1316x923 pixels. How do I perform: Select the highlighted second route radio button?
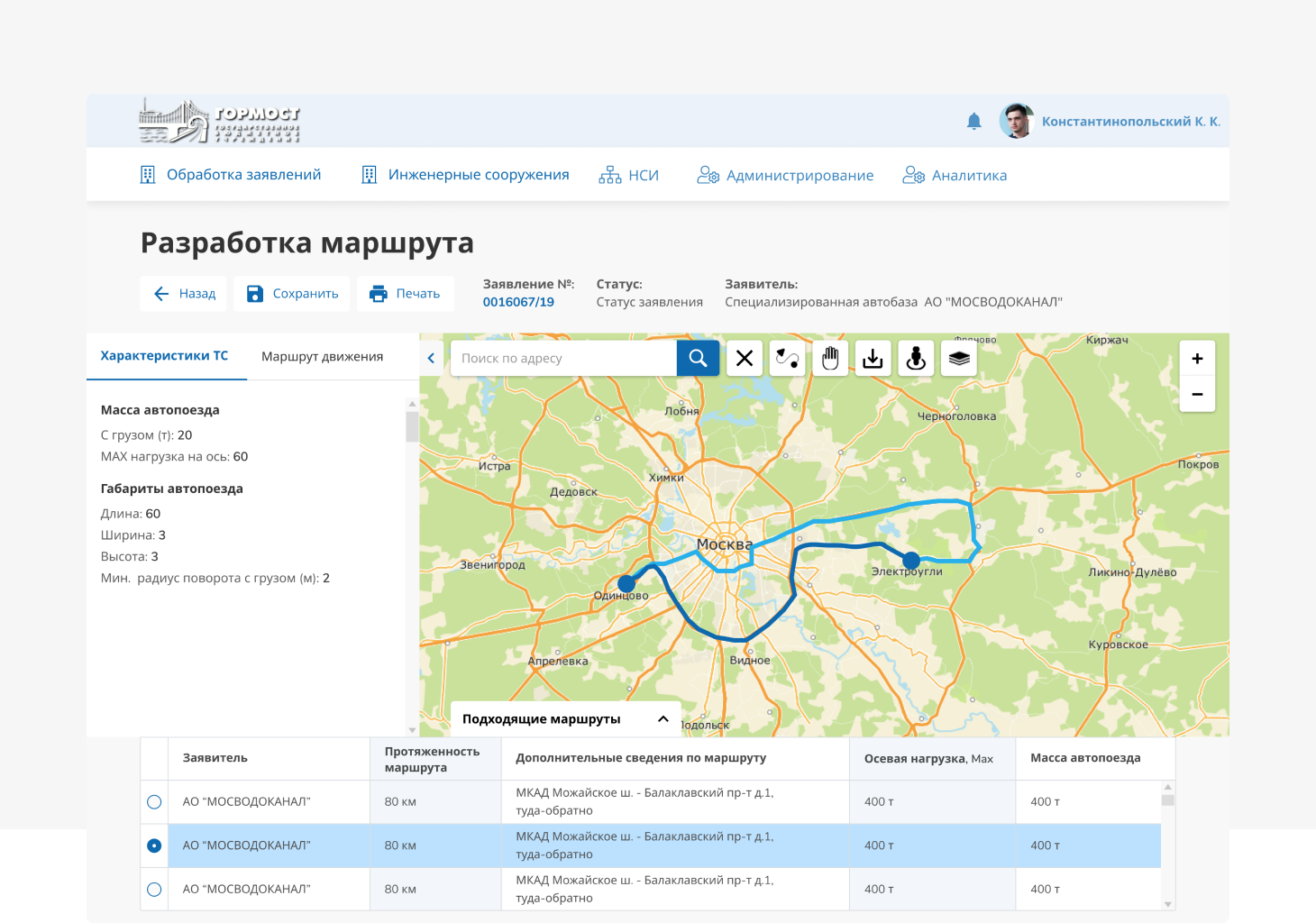tap(154, 845)
